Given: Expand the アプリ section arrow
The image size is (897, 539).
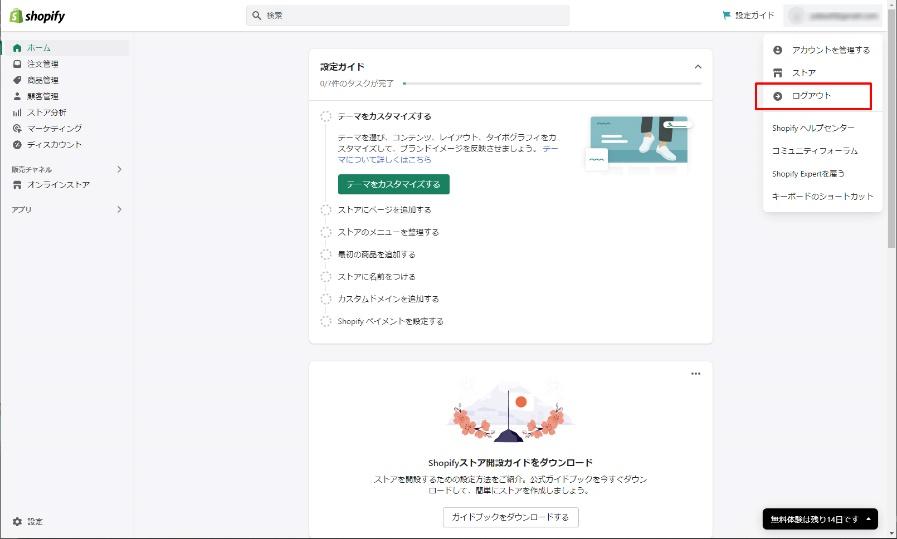Looking at the screenshot, I should tap(119, 209).
